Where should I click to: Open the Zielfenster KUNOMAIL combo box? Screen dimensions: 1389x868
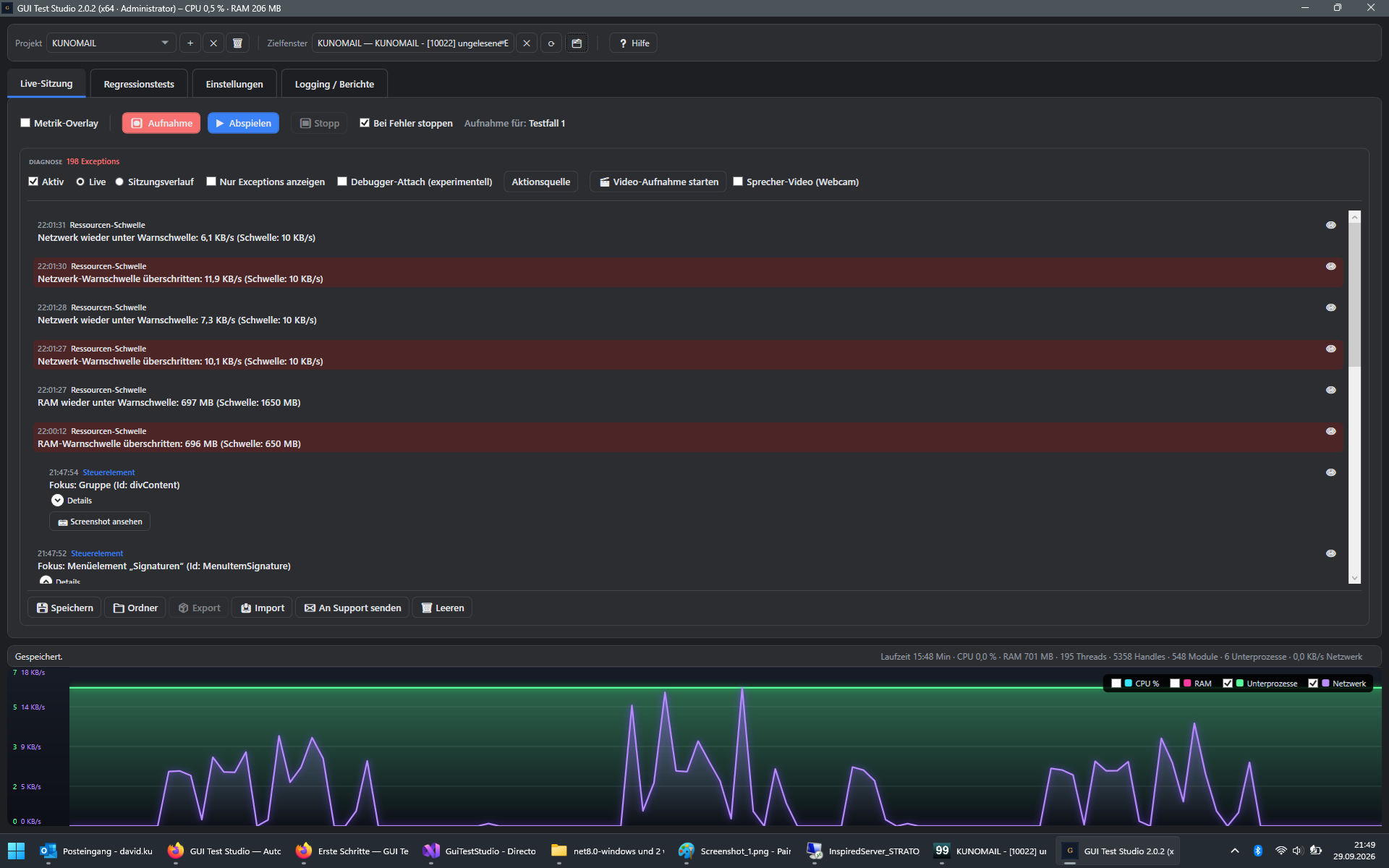(413, 43)
